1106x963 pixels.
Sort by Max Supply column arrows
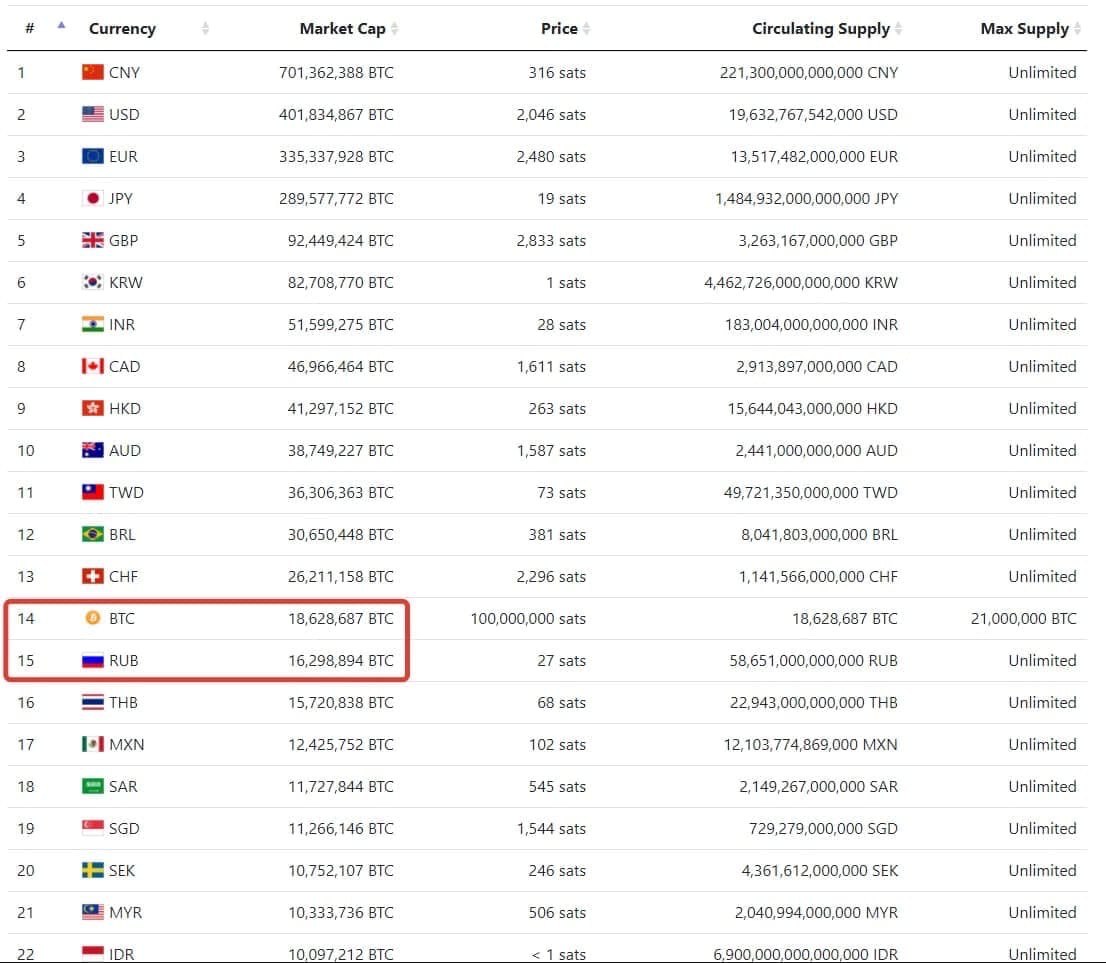1077,28
